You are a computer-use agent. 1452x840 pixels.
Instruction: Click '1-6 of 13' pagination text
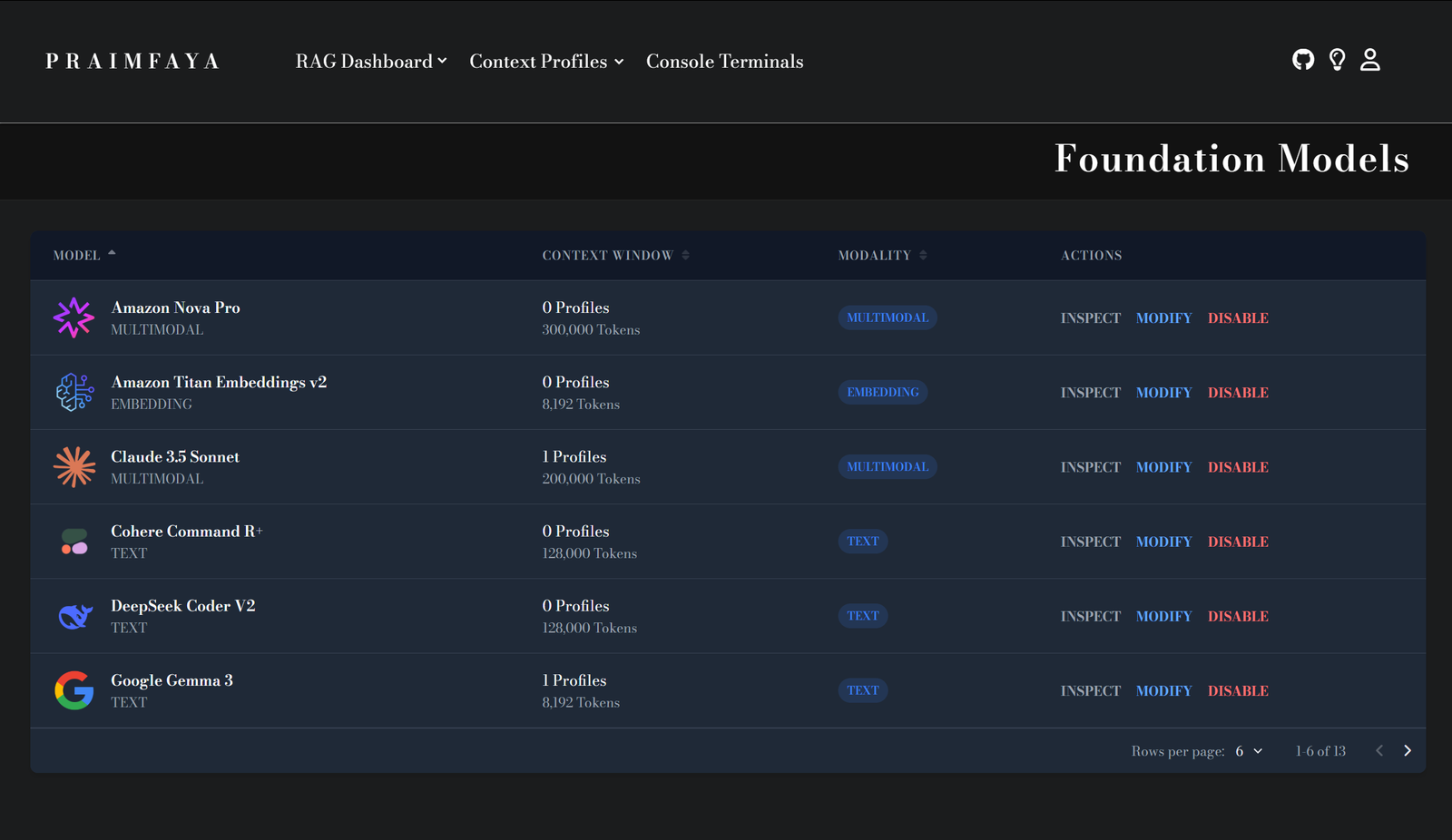[x=1320, y=751]
